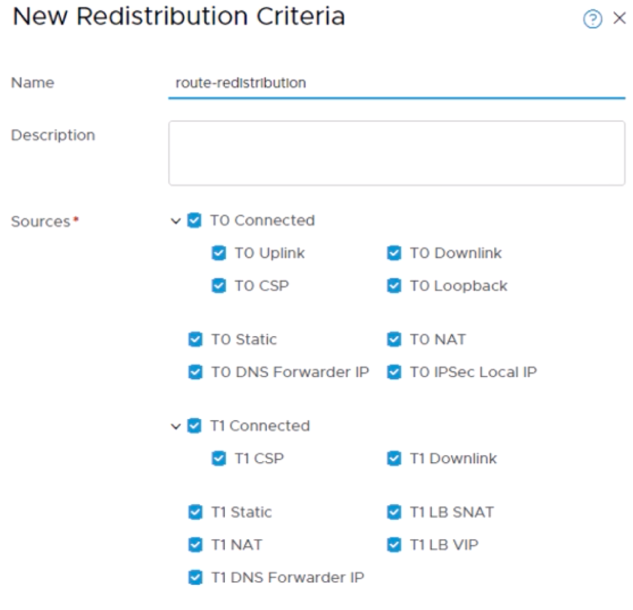Toggle T0 DNS Forwarder IP checkbox
The height and width of the screenshot is (610, 633).
[195, 372]
